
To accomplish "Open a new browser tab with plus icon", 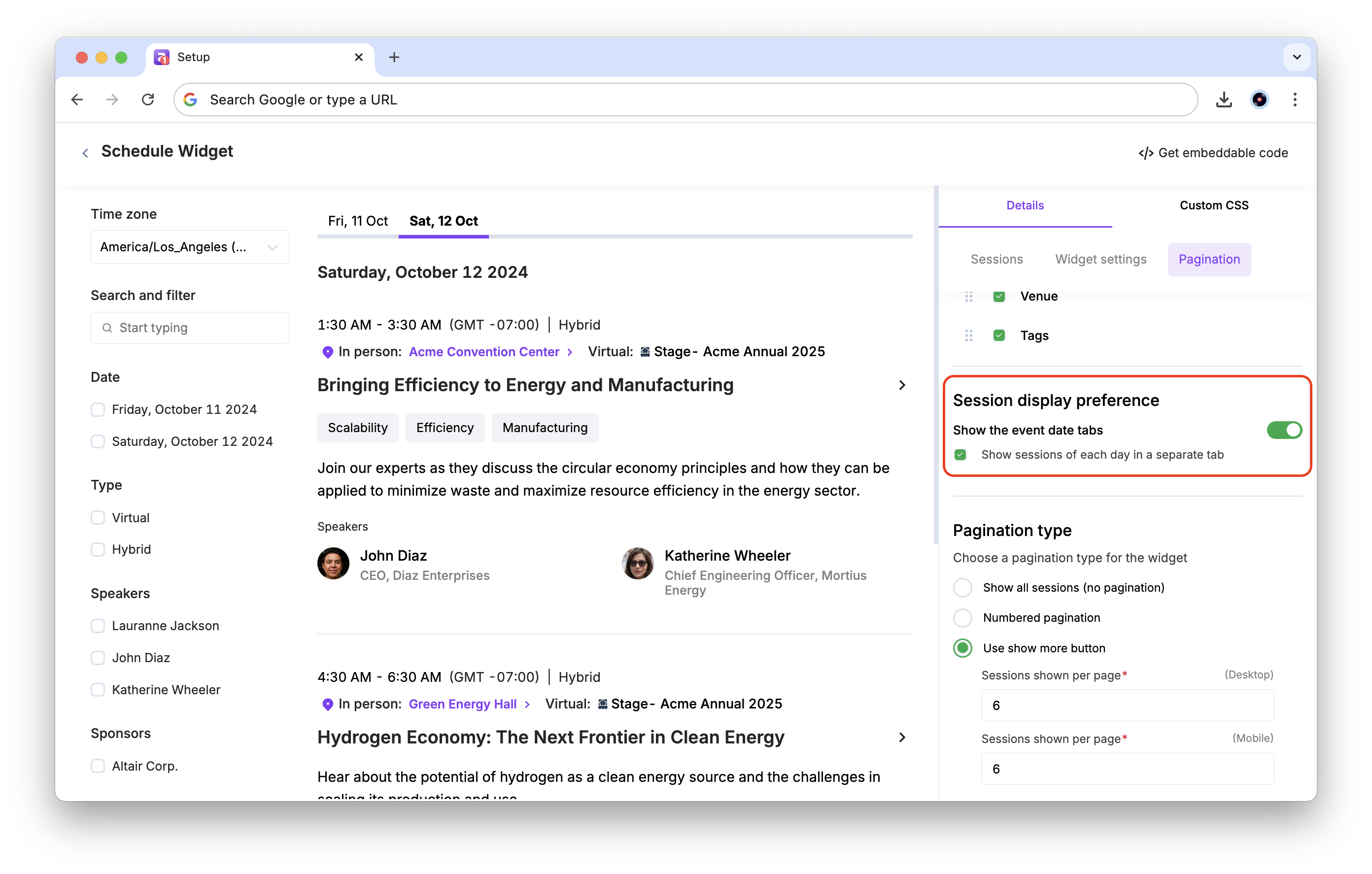I will click(394, 58).
